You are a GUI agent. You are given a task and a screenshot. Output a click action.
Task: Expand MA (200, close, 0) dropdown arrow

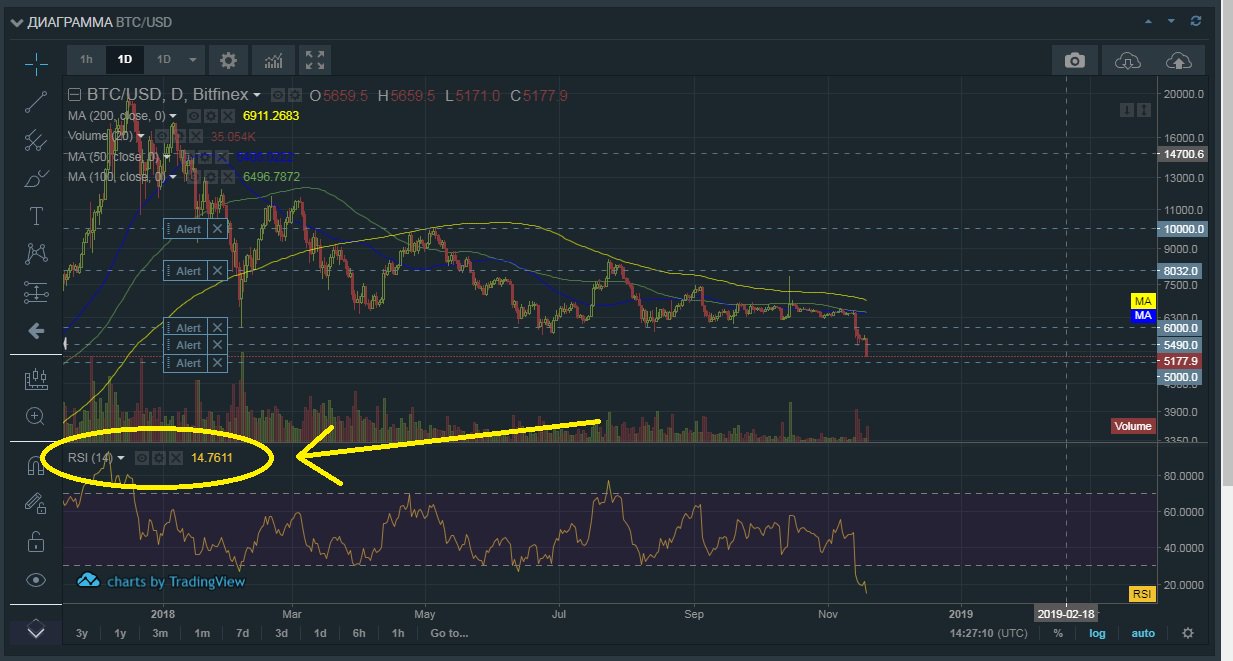point(173,116)
